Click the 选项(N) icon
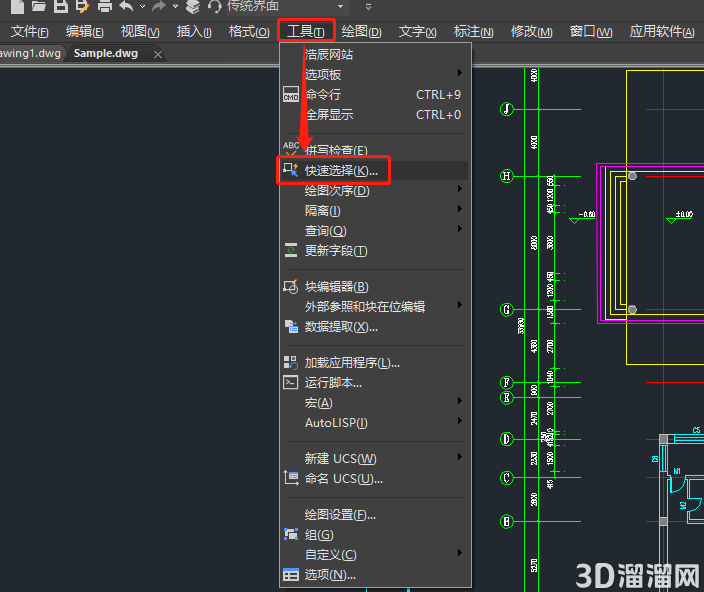The height and width of the screenshot is (592, 704). click(x=291, y=574)
